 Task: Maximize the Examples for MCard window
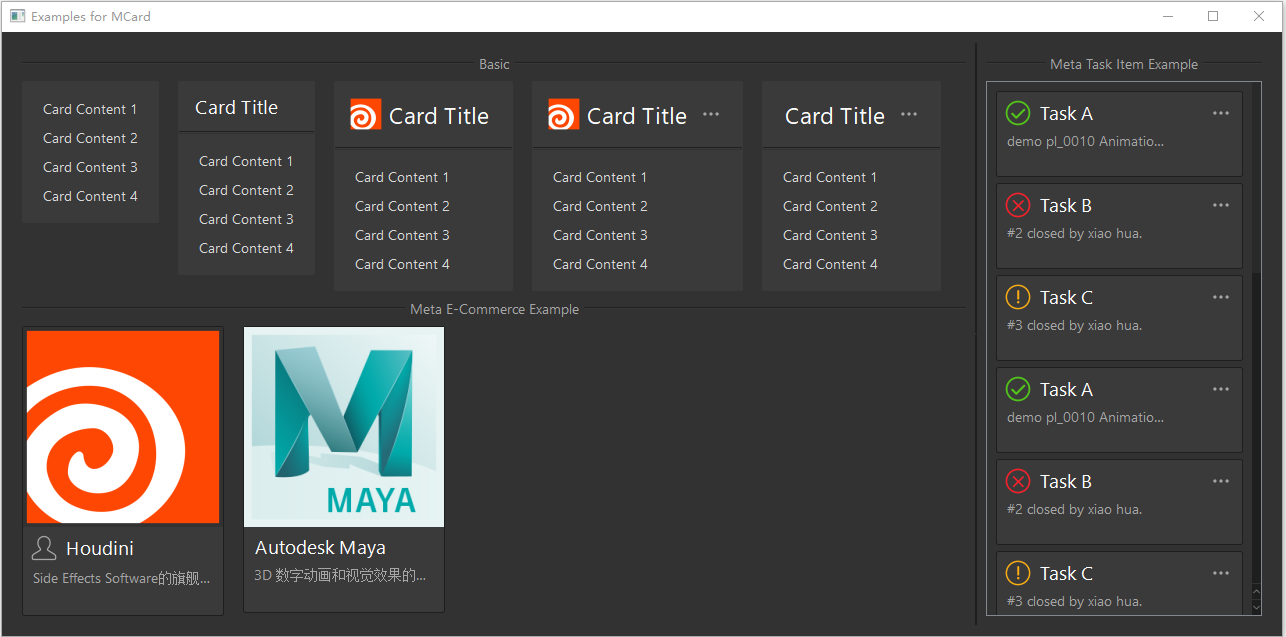1213,16
